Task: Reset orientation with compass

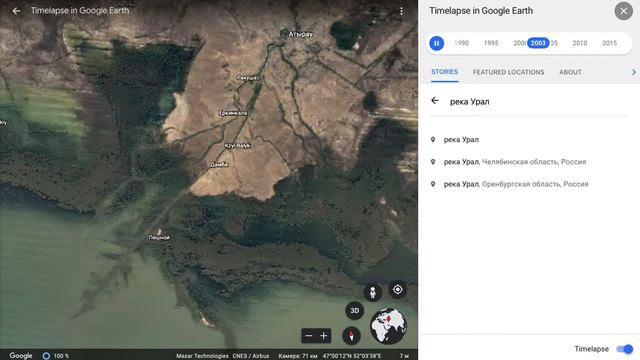Action: pos(351,336)
